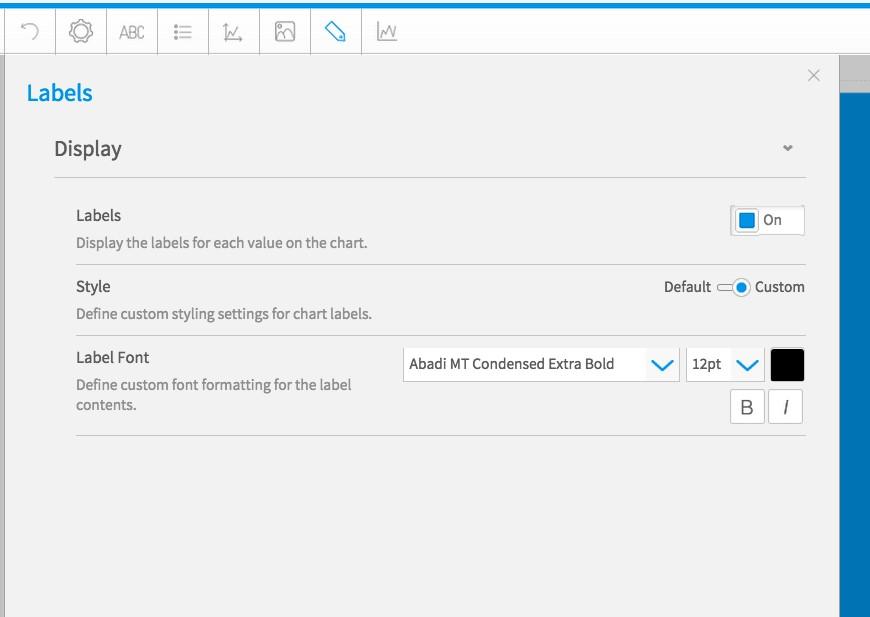This screenshot has height=617, width=870.
Task: Select the bulleted list legend icon
Action: (183, 32)
